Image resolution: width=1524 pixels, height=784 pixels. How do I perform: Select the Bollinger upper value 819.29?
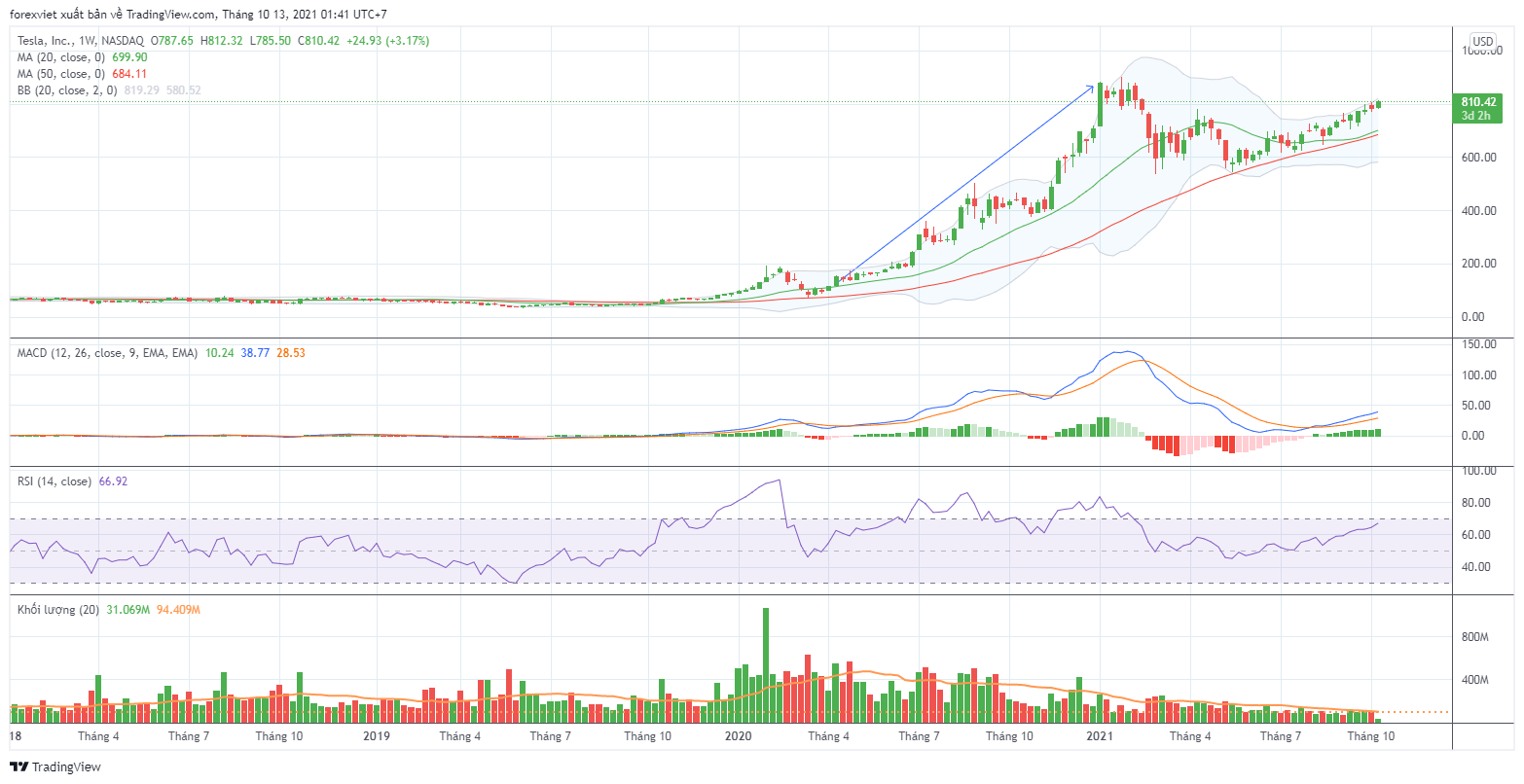[142, 90]
